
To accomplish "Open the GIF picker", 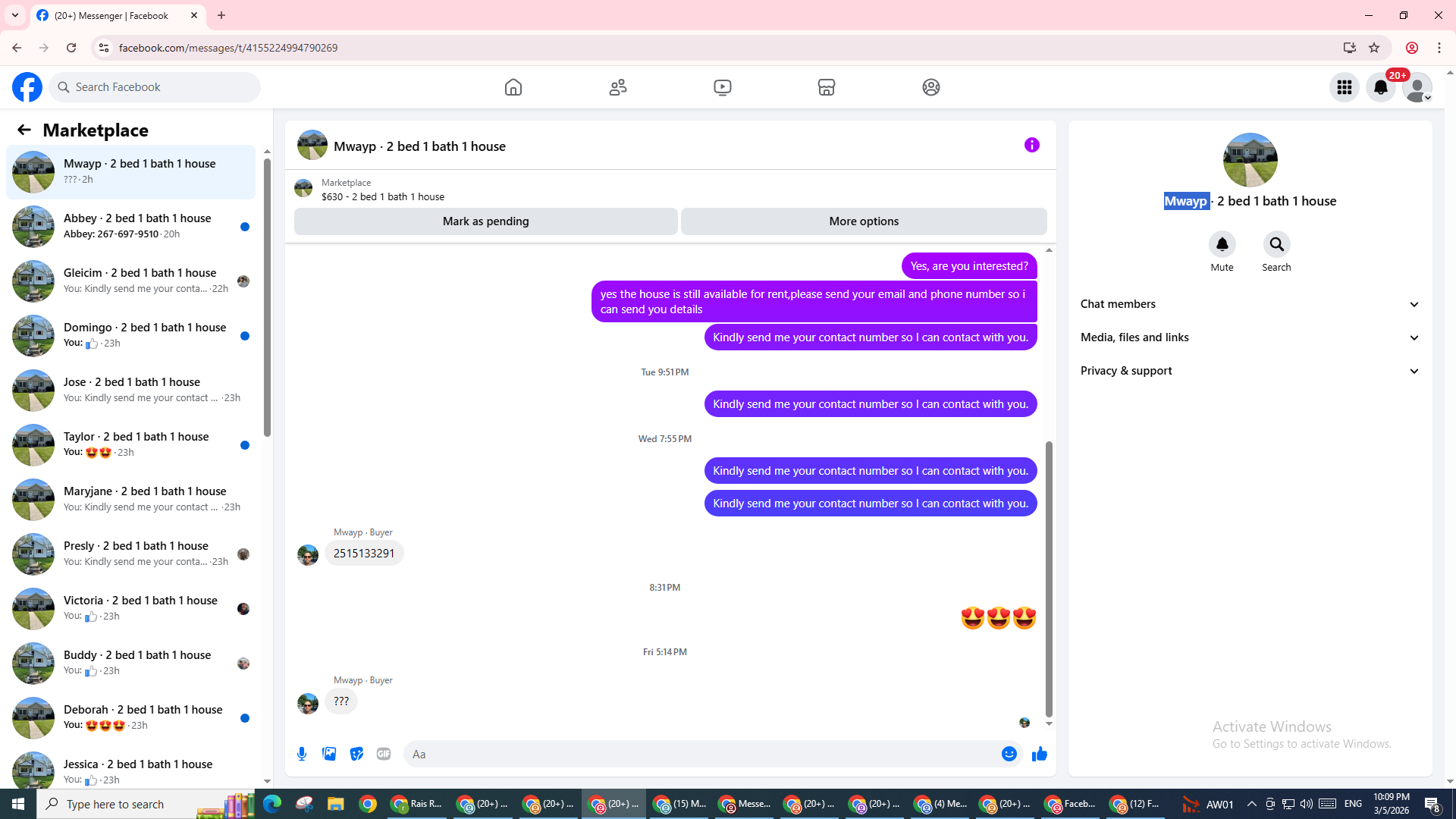I will tap(384, 754).
